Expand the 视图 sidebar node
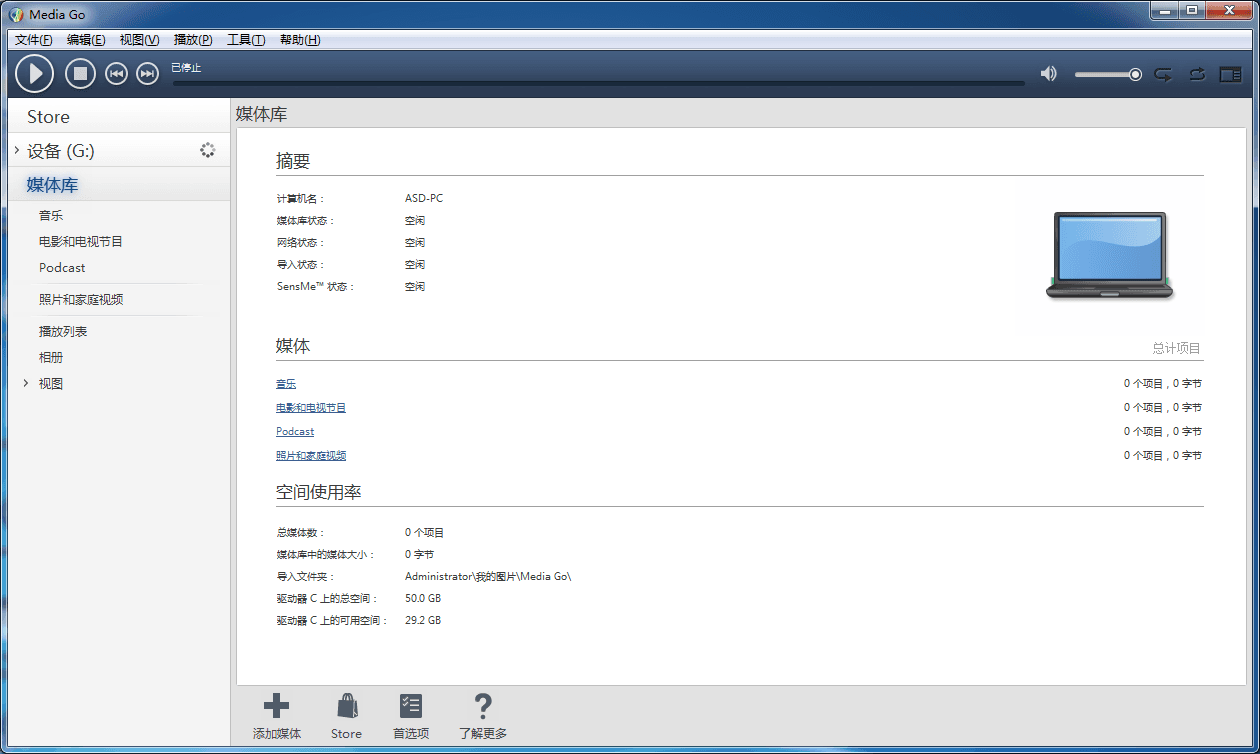The image size is (1260, 754). click(x=25, y=383)
